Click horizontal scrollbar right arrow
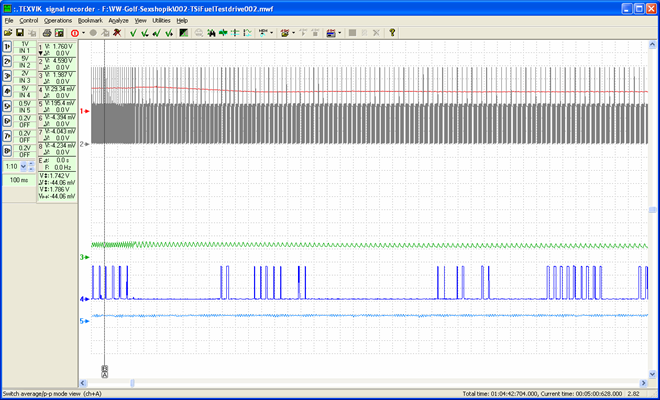 tap(643, 383)
